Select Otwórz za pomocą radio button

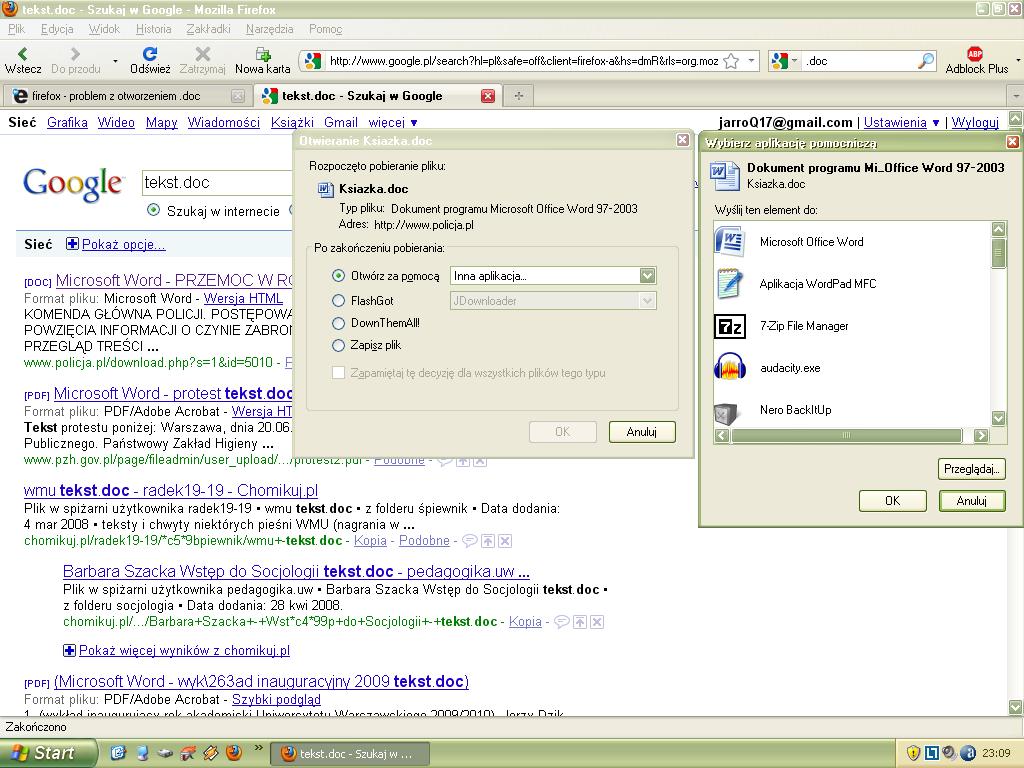(338, 276)
